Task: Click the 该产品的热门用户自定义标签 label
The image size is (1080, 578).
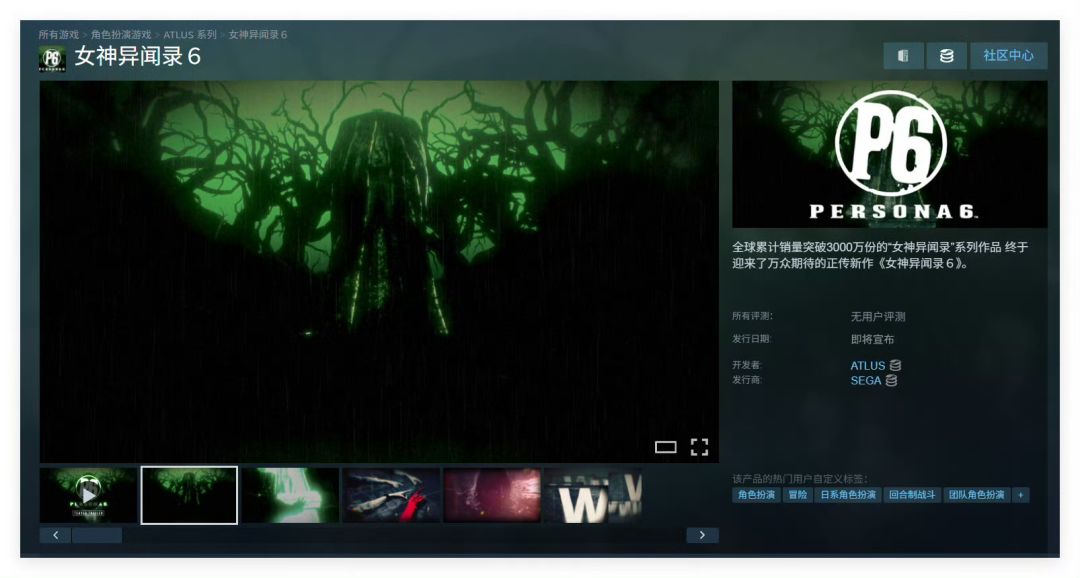Action: (x=800, y=479)
